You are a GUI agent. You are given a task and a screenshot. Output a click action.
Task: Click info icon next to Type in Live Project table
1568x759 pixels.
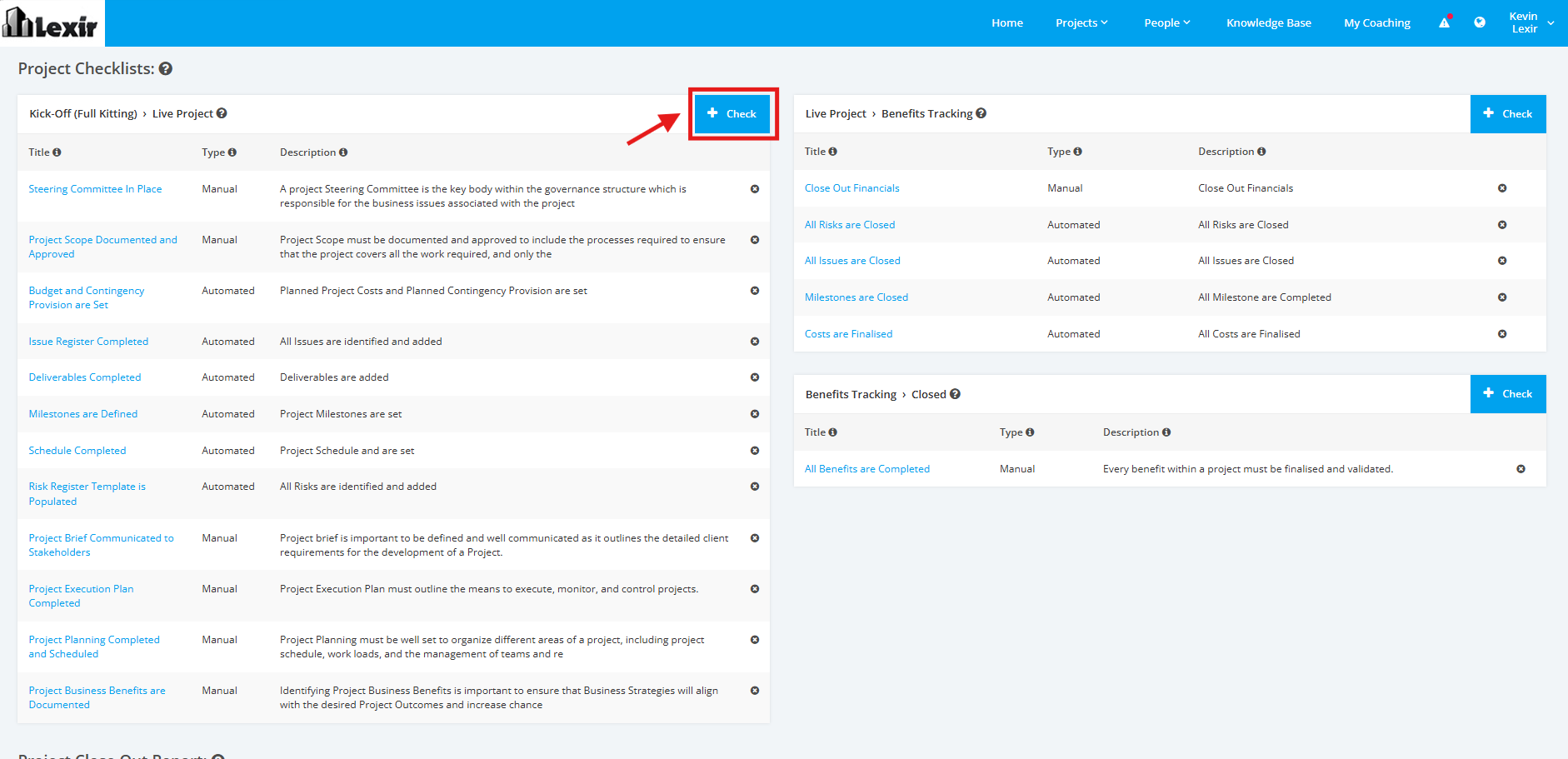1078,152
